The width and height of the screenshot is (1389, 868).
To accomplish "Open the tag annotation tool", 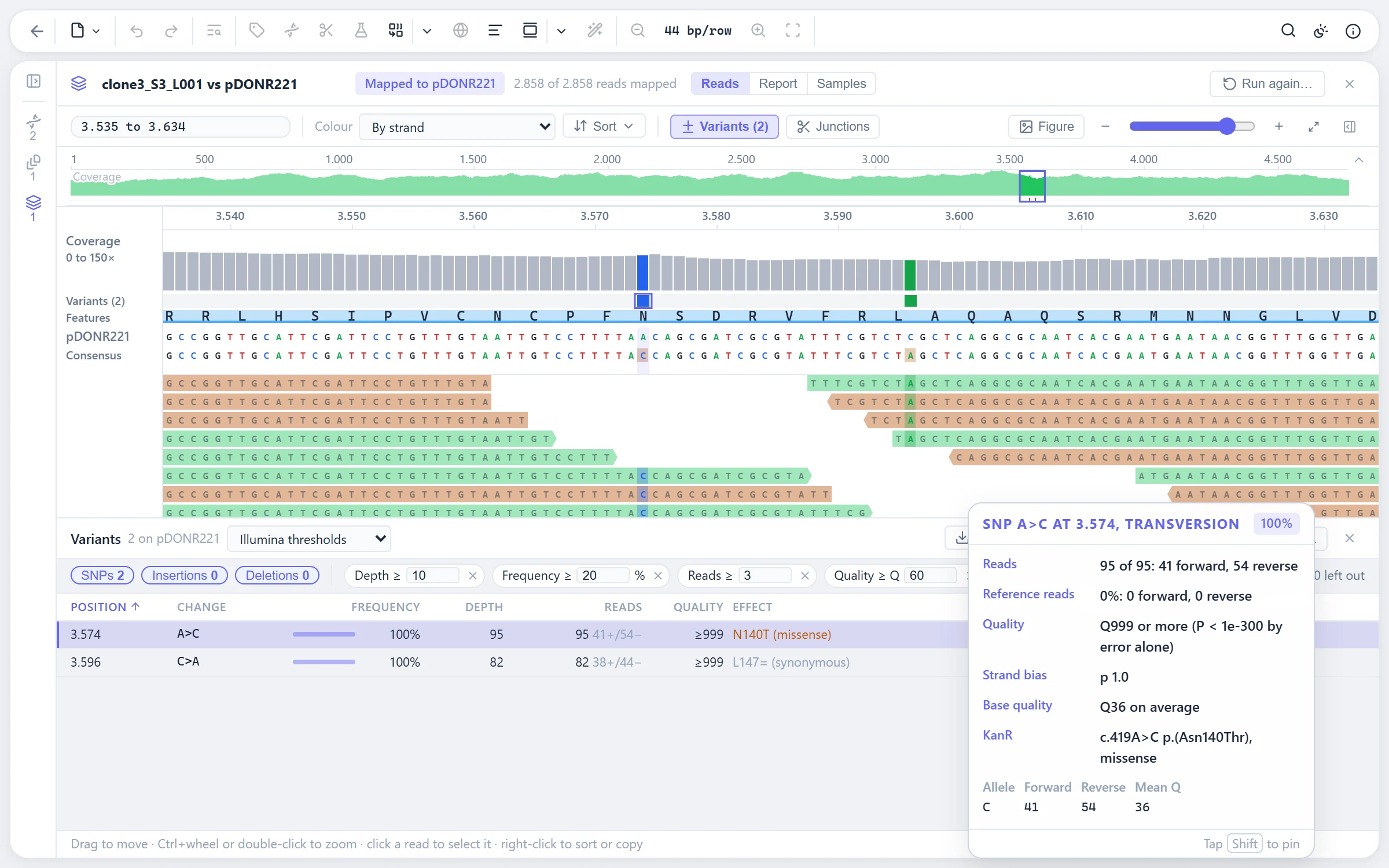I will (x=256, y=30).
